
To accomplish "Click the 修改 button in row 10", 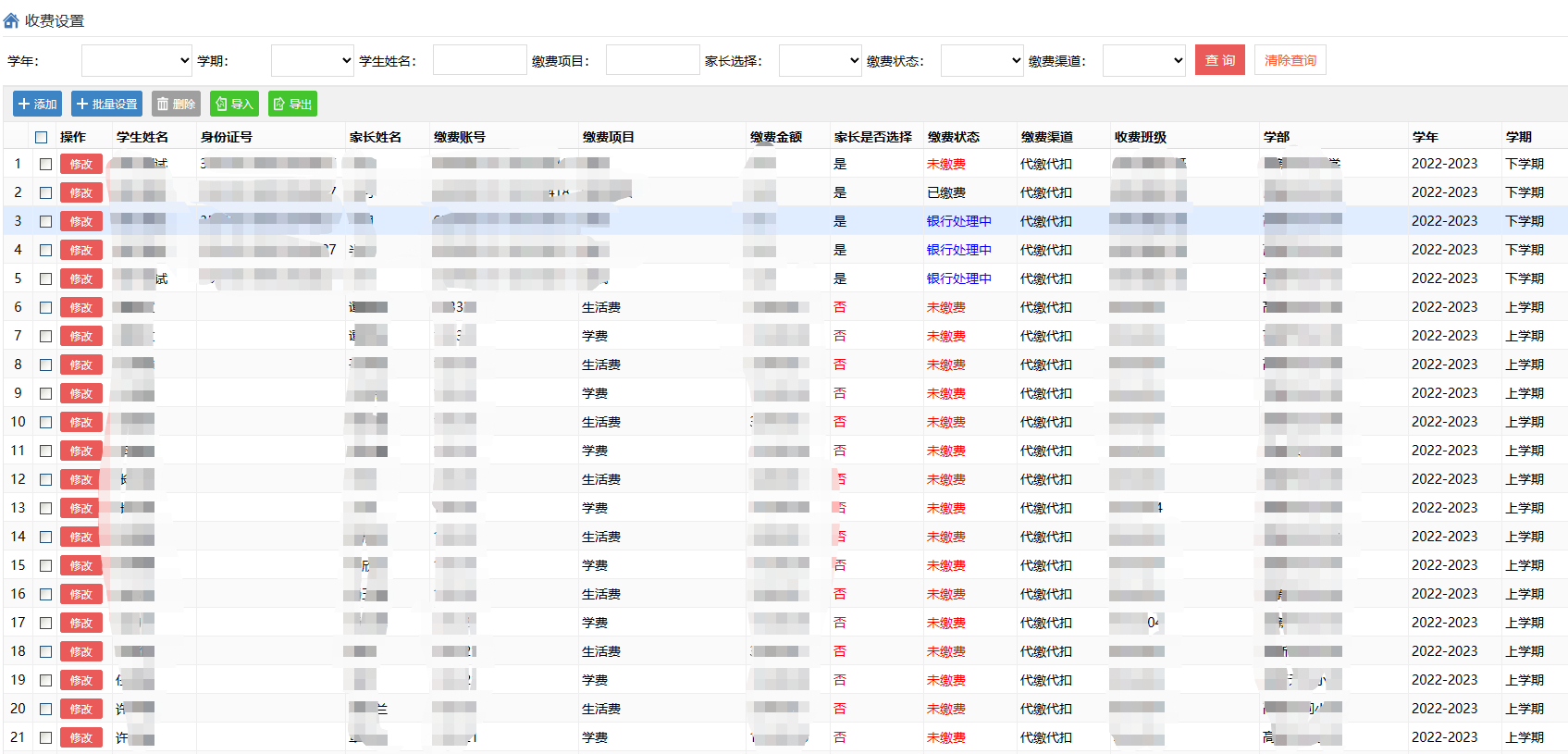I will pyautogui.click(x=80, y=422).
